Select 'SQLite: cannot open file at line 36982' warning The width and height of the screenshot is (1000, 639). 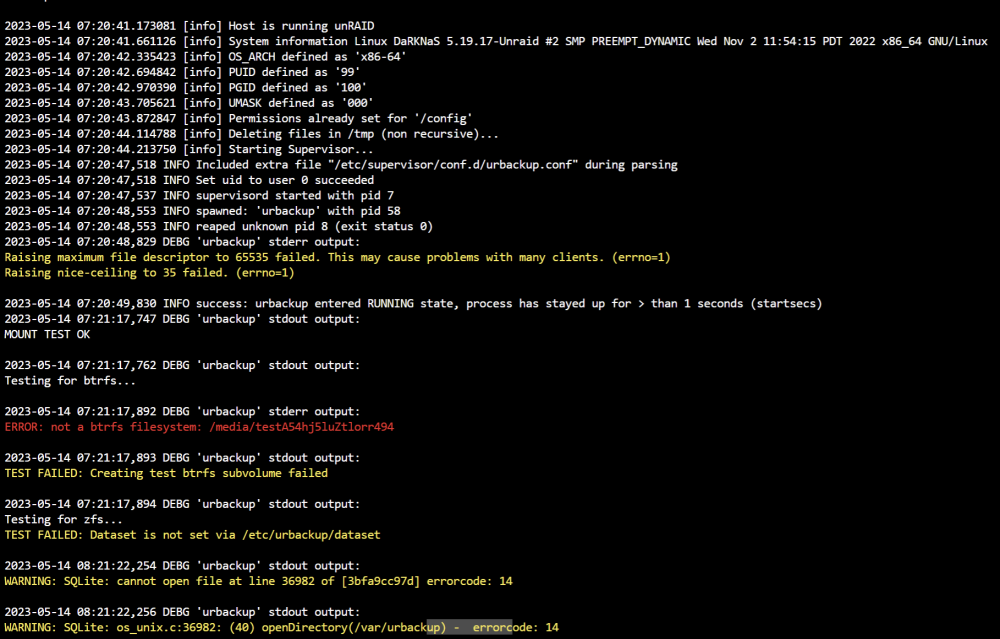point(258,581)
